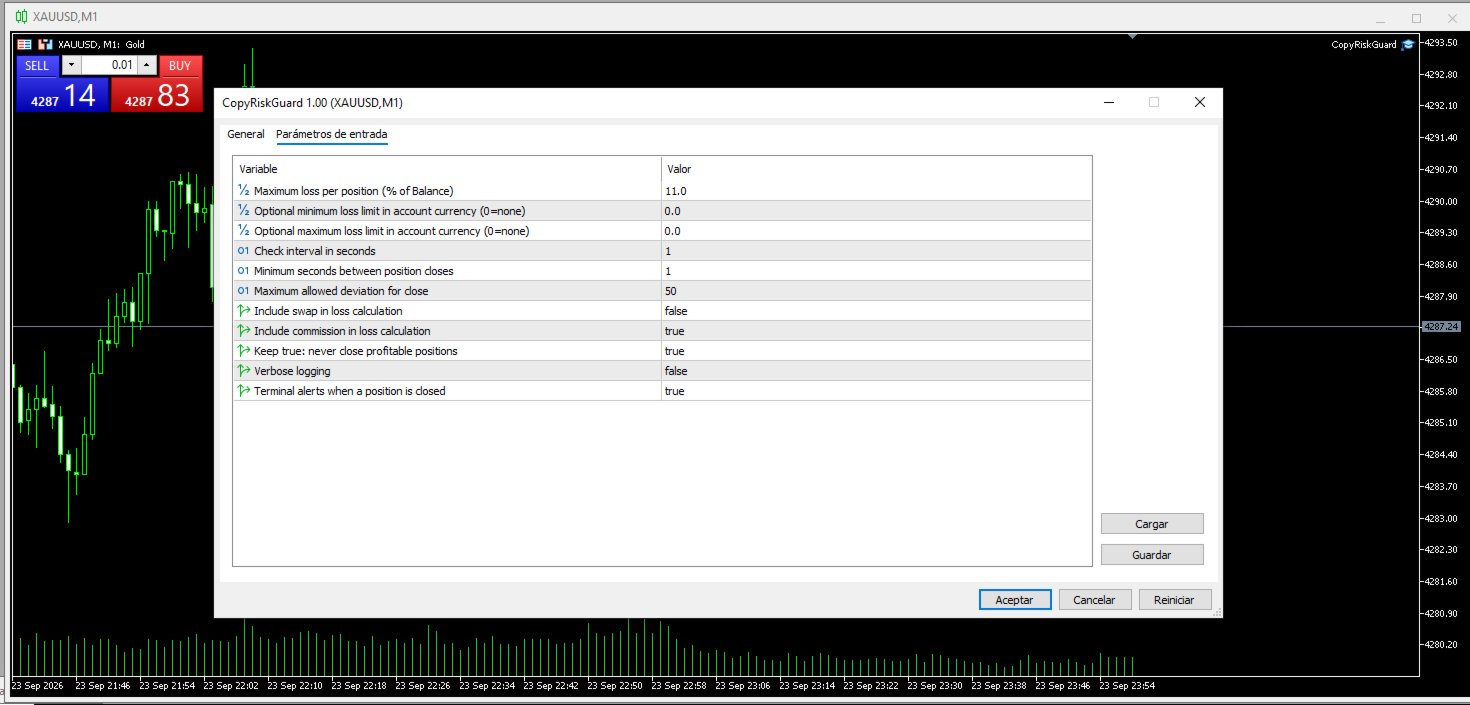Toggle Terminal alerts when position is closed value
The height and width of the screenshot is (705, 1470).
coord(876,391)
